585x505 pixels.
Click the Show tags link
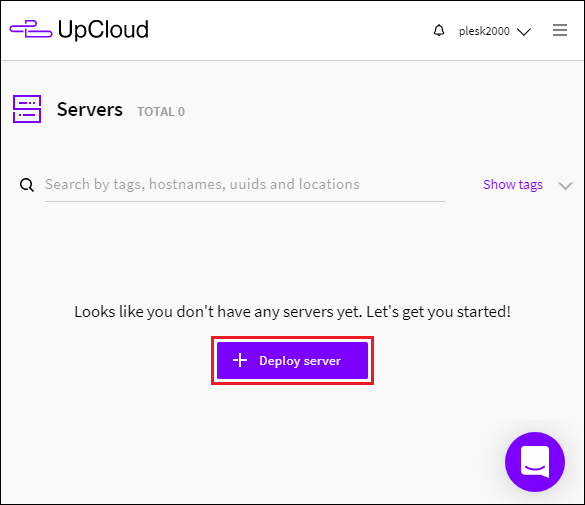513,185
